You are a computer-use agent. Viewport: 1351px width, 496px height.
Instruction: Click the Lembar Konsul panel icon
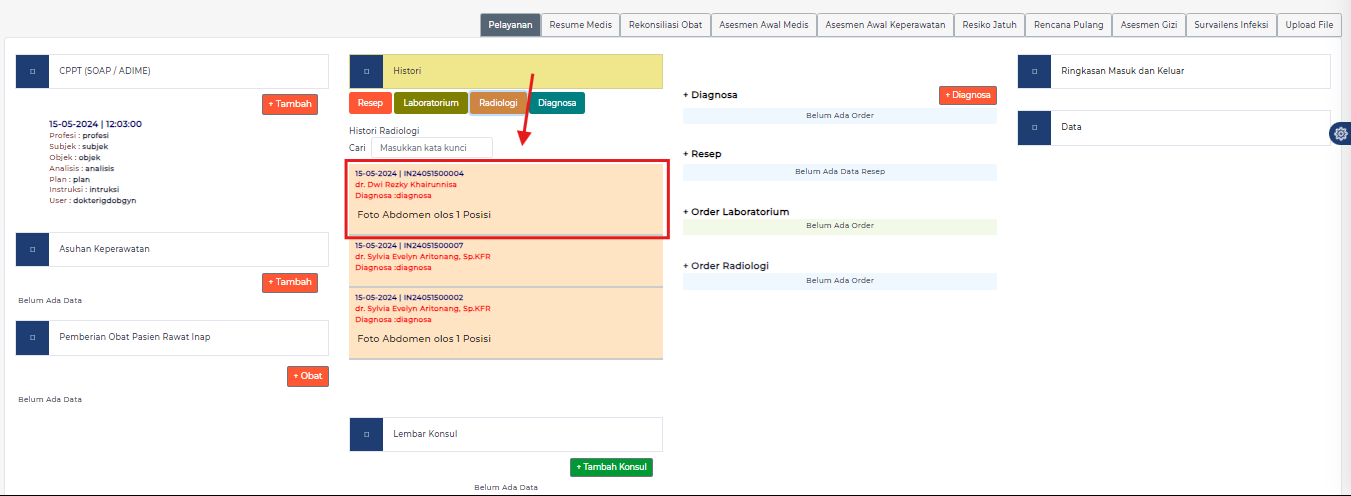coord(366,434)
